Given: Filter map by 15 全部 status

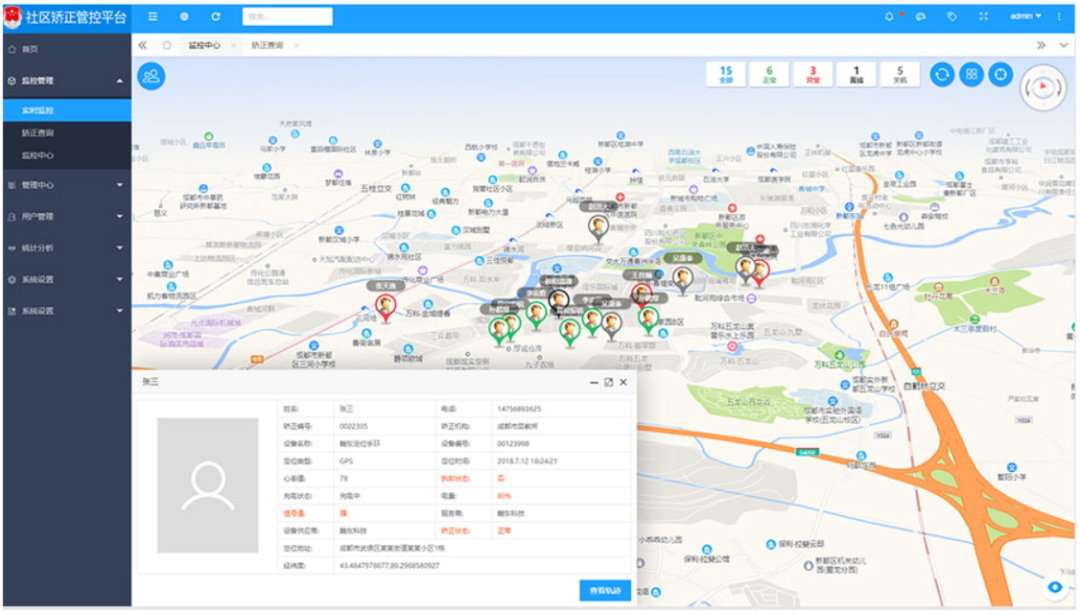Looking at the screenshot, I should [x=726, y=74].
